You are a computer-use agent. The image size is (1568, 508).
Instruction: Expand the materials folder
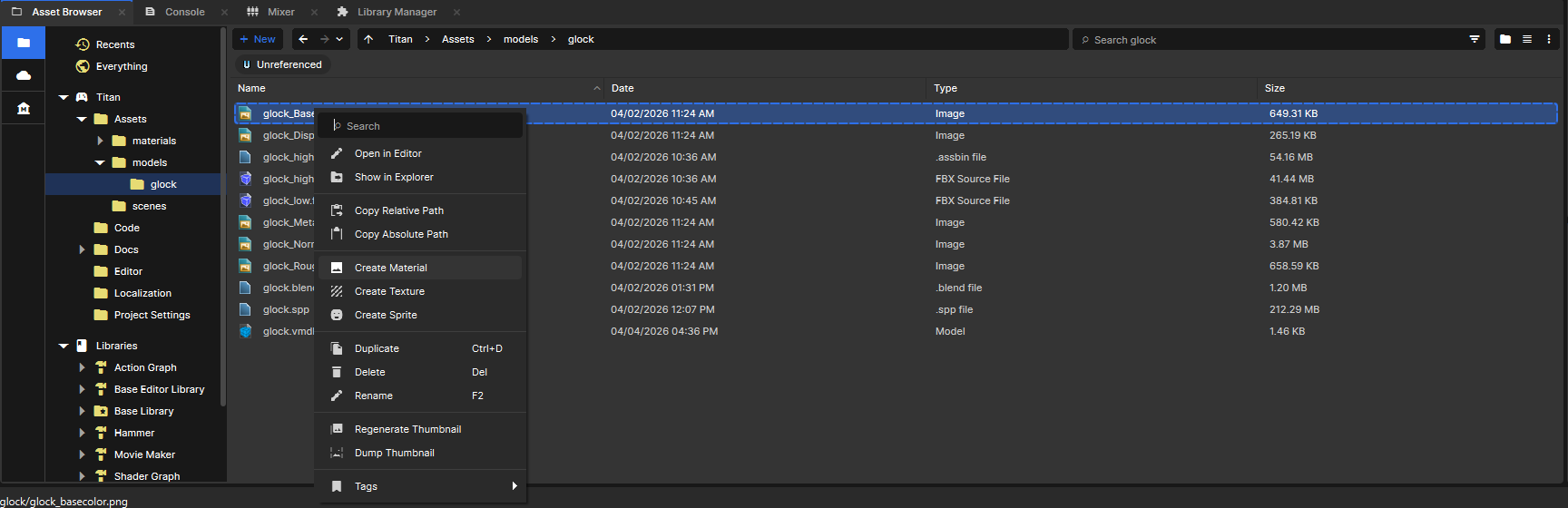tap(100, 141)
